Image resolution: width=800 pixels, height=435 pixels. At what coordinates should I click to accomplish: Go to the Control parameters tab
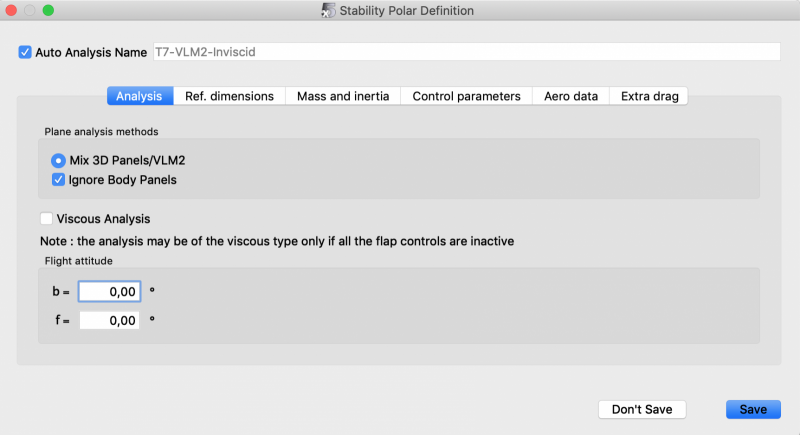click(466, 96)
